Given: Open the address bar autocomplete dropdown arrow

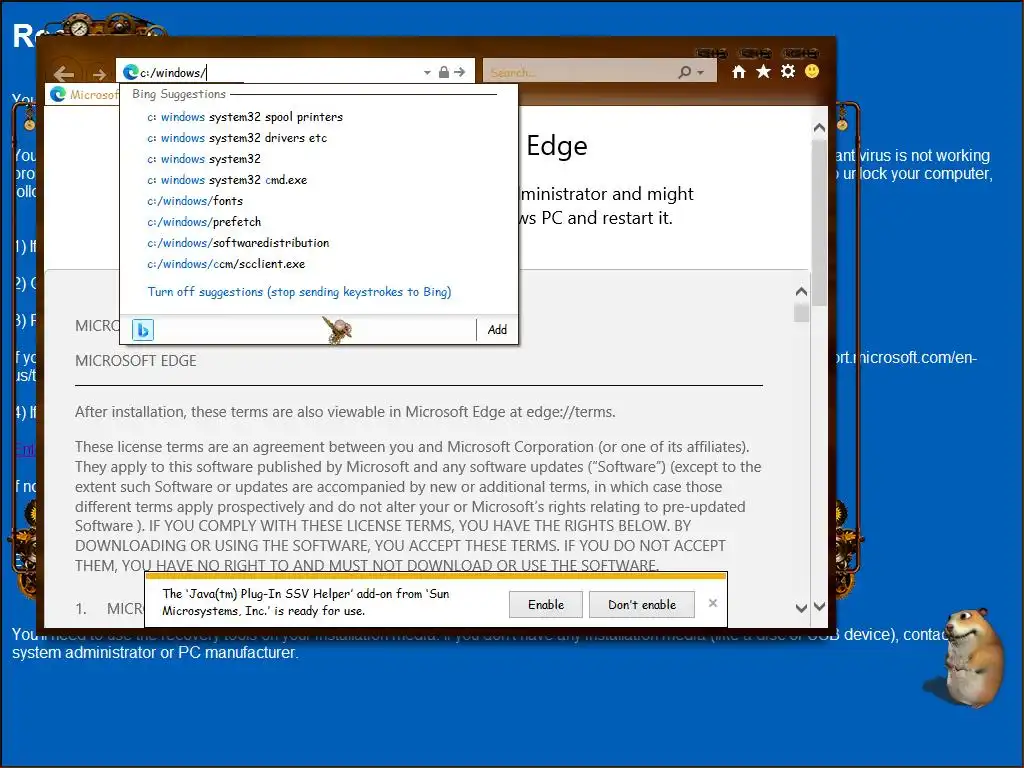Looking at the screenshot, I should (x=427, y=72).
